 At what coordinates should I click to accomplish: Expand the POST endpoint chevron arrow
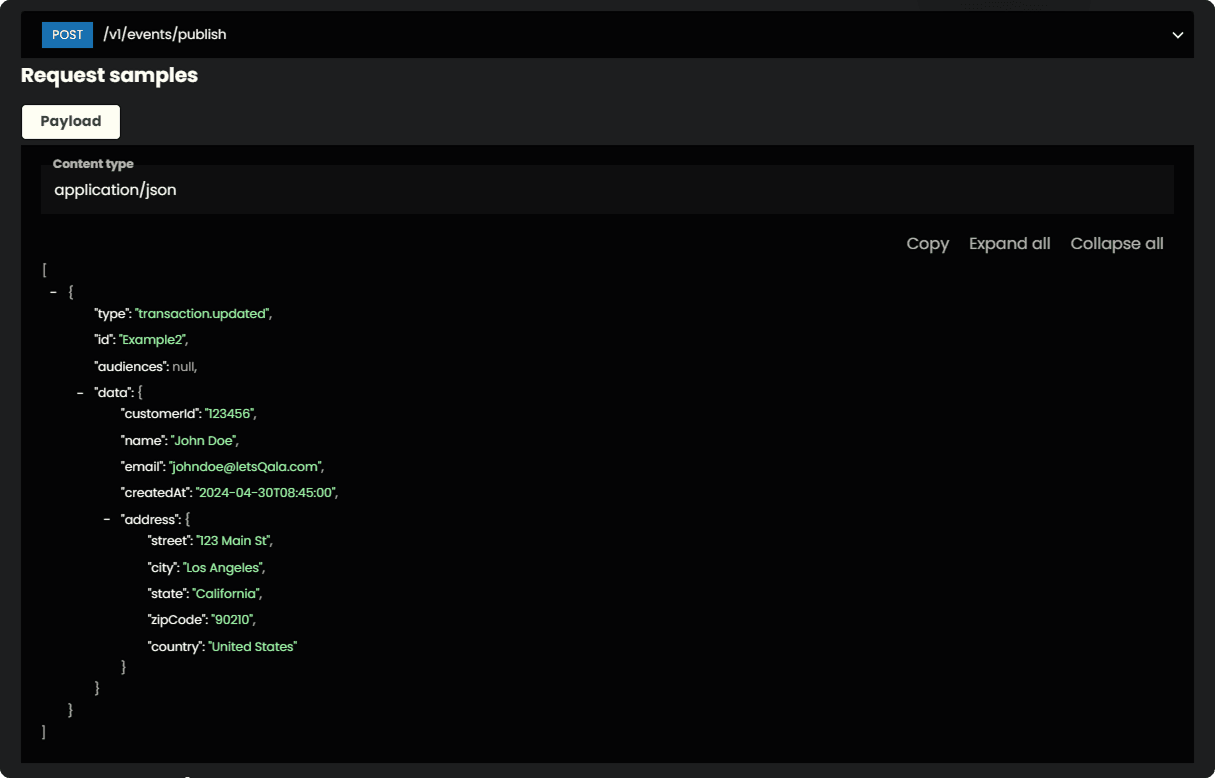tap(1177, 35)
